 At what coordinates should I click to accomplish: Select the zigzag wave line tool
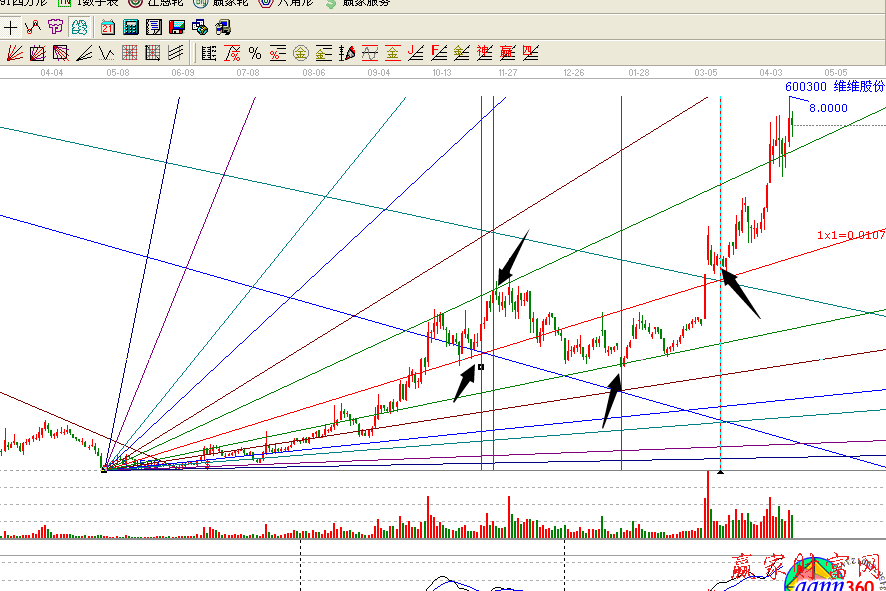pyautogui.click(x=33, y=28)
